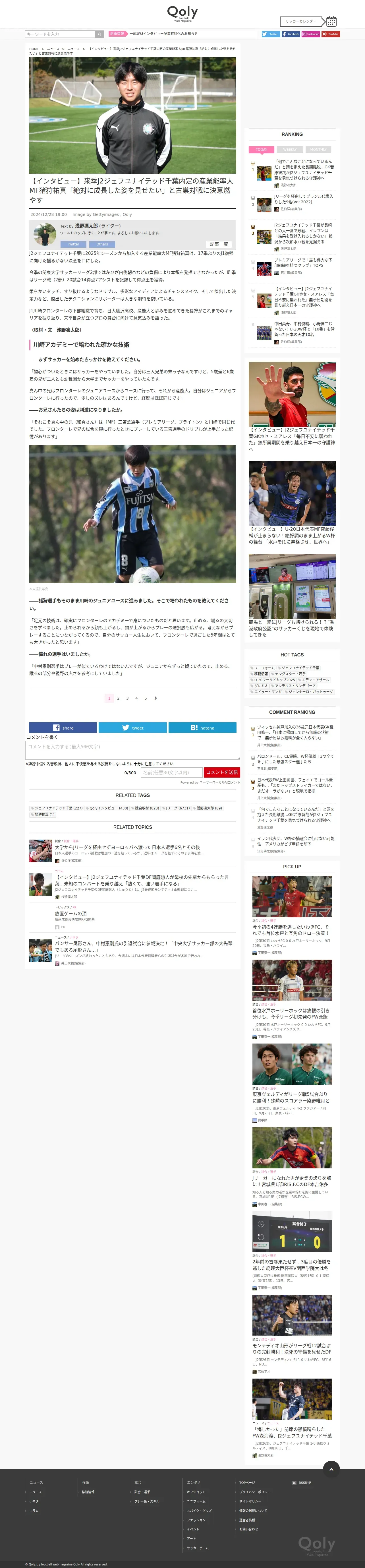The image size is (365, 1568).
Task: Type in the keyword search field
Action: point(60,34)
